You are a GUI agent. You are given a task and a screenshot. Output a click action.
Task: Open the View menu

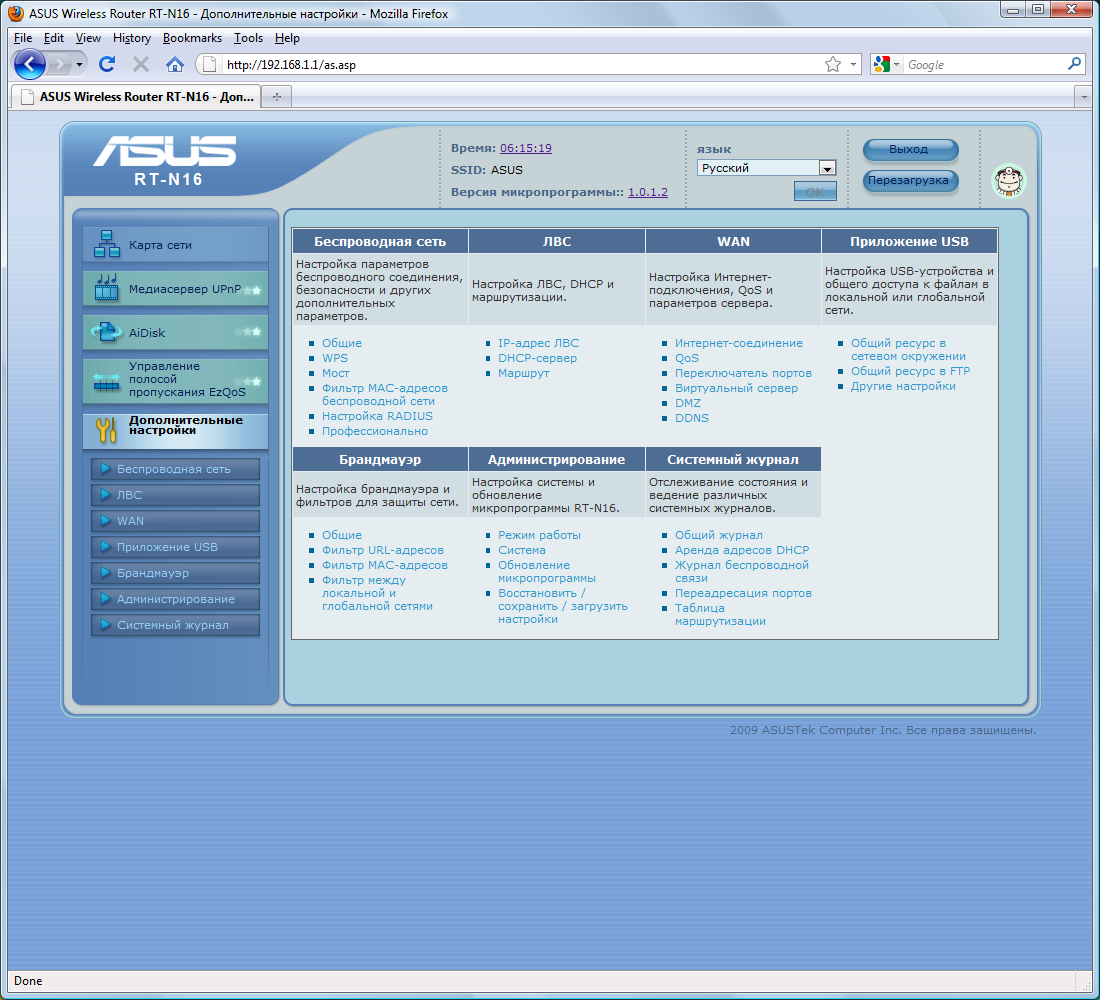[88, 38]
